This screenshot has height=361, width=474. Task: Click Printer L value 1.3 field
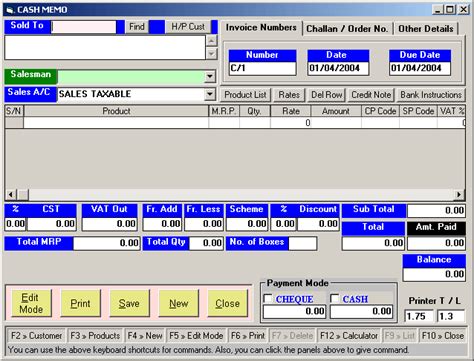(x=451, y=316)
